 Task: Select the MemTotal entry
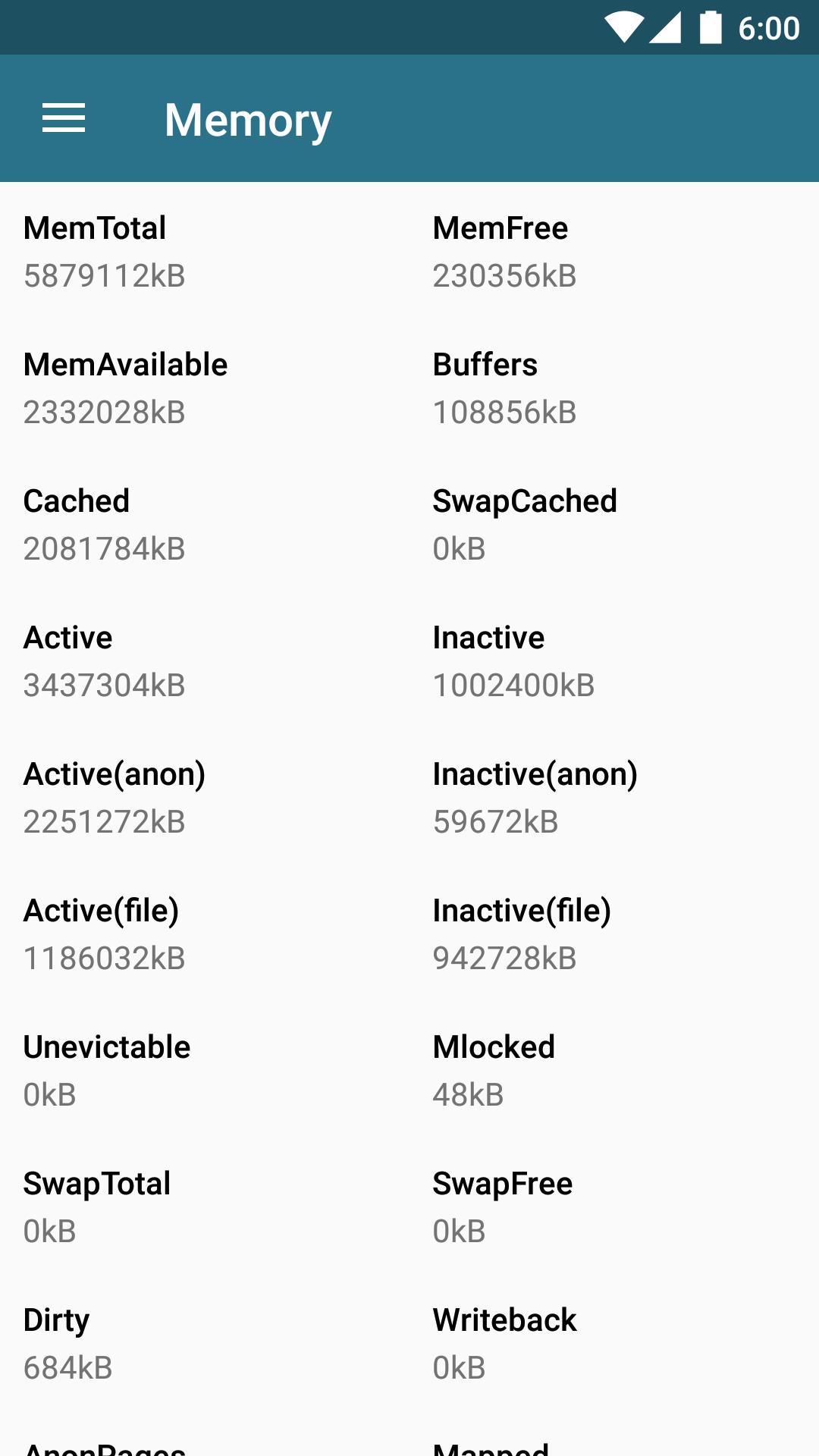pos(105,252)
